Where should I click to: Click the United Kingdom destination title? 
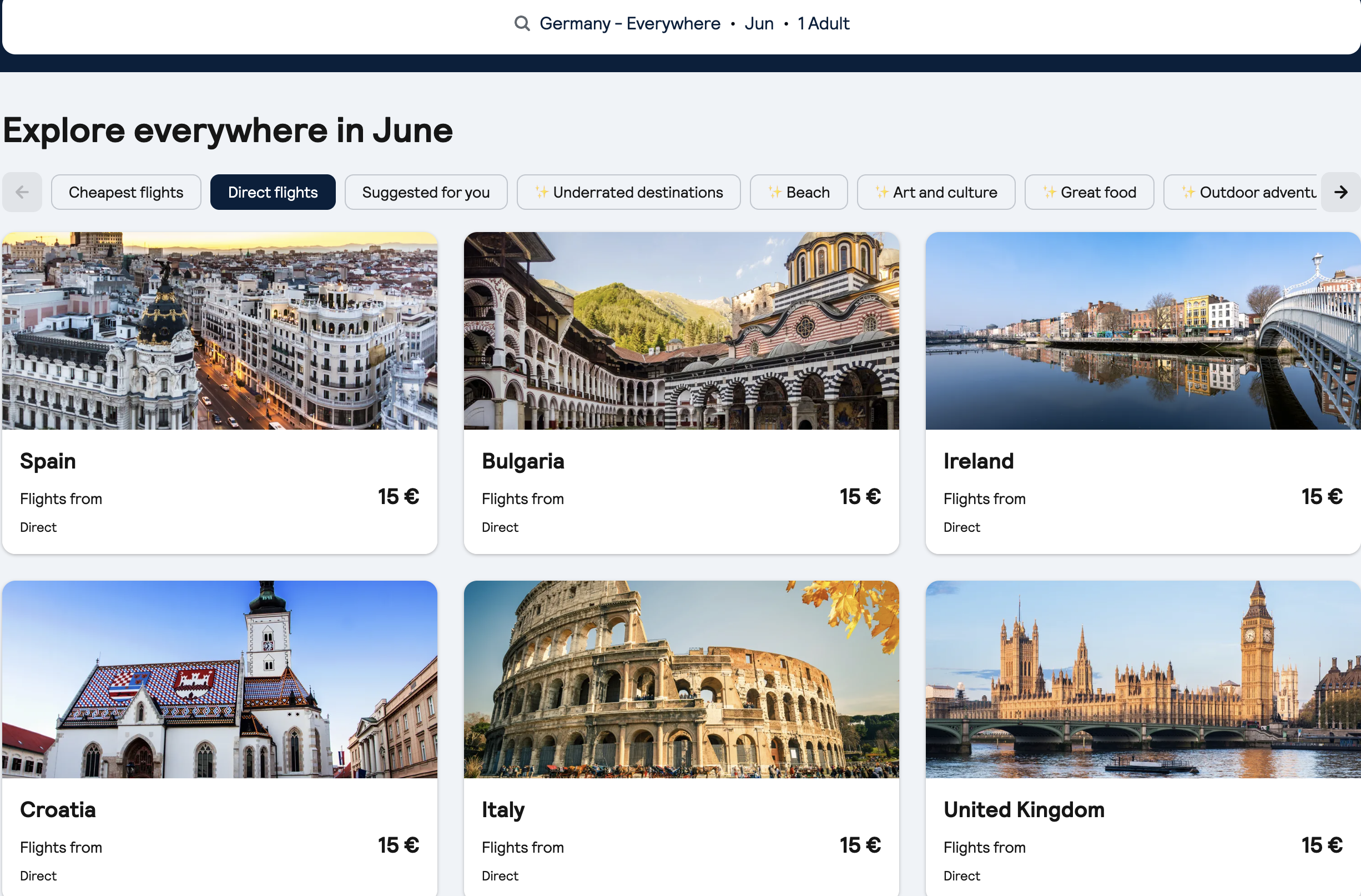(1024, 811)
